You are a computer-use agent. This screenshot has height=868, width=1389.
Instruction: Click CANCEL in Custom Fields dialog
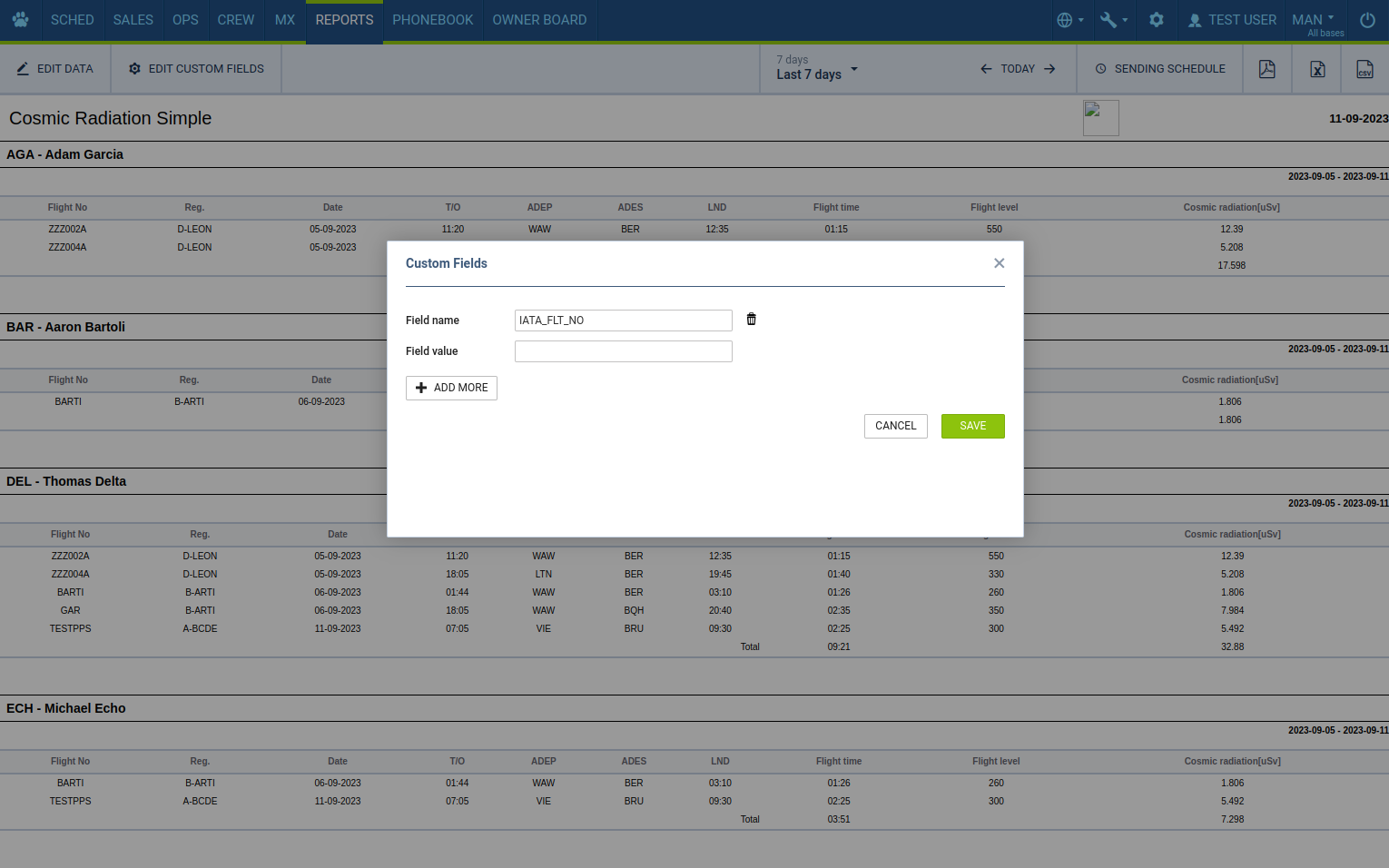coord(895,426)
